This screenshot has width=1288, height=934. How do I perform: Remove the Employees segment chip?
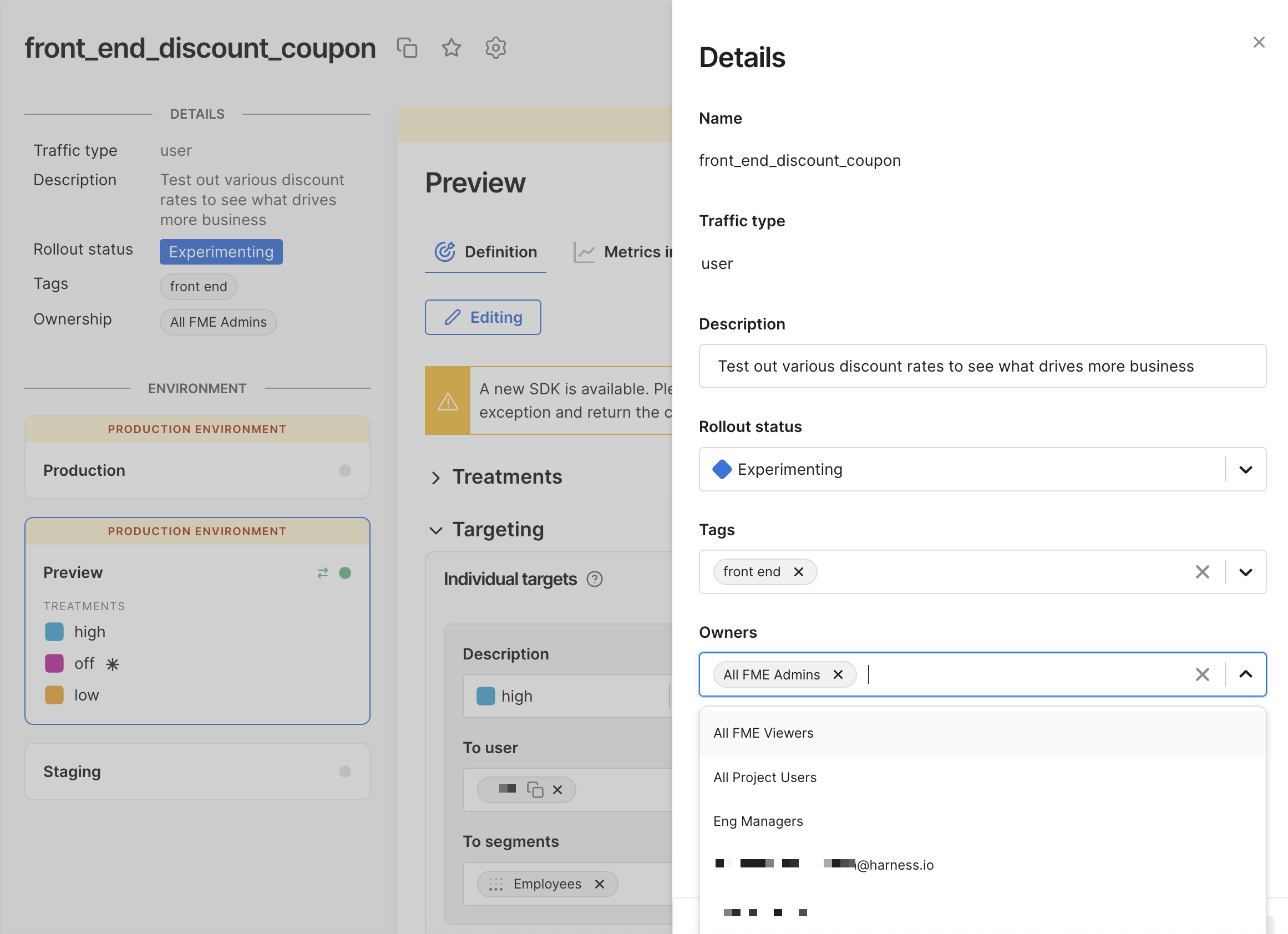(x=599, y=884)
